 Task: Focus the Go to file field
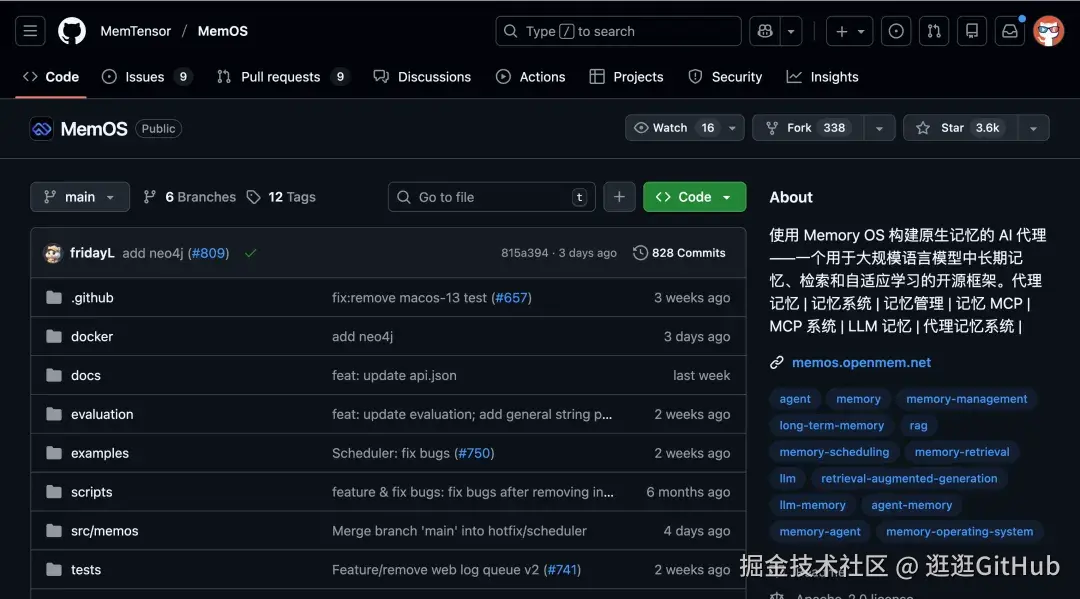(x=492, y=197)
